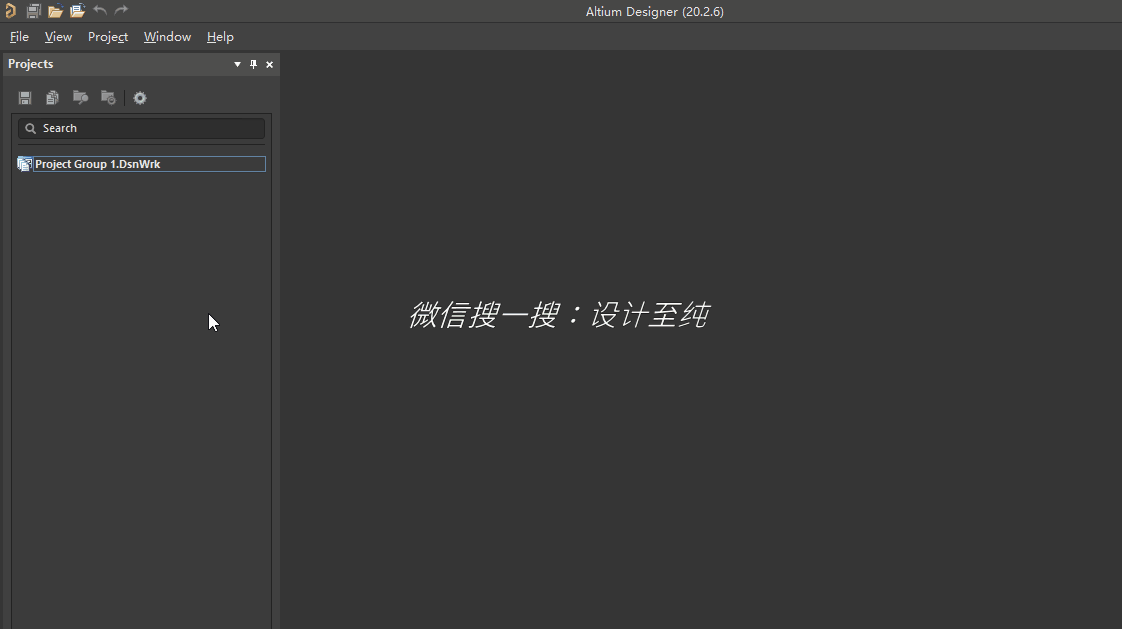Click the Projects panel title
The width and height of the screenshot is (1122, 629).
coord(31,64)
